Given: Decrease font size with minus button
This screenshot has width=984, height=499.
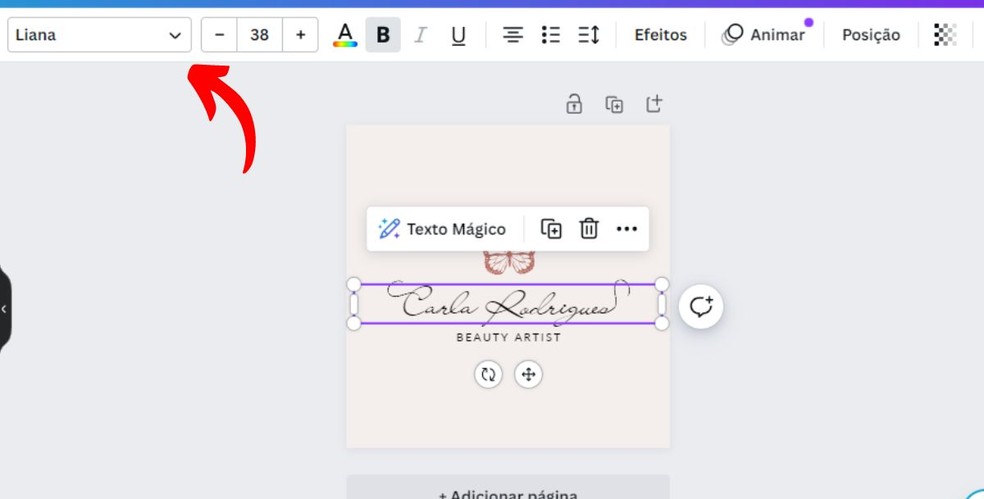Looking at the screenshot, I should [219, 35].
